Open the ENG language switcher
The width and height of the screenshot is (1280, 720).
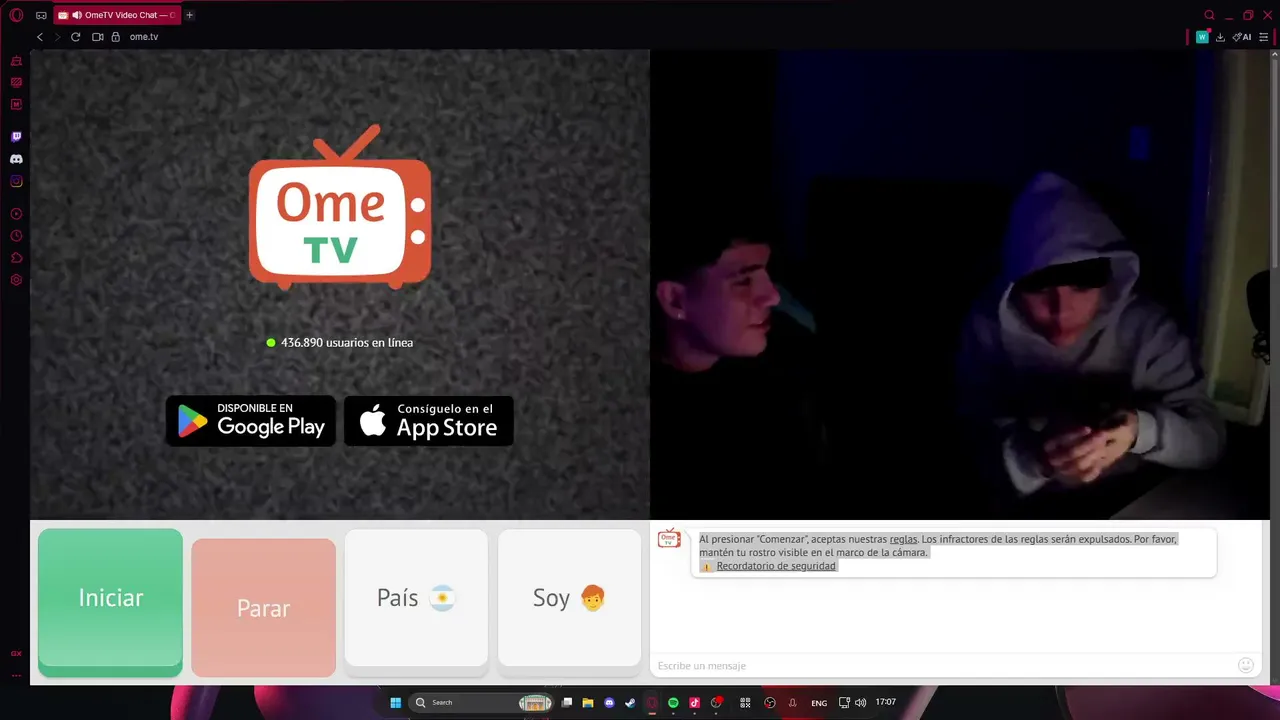pos(819,703)
